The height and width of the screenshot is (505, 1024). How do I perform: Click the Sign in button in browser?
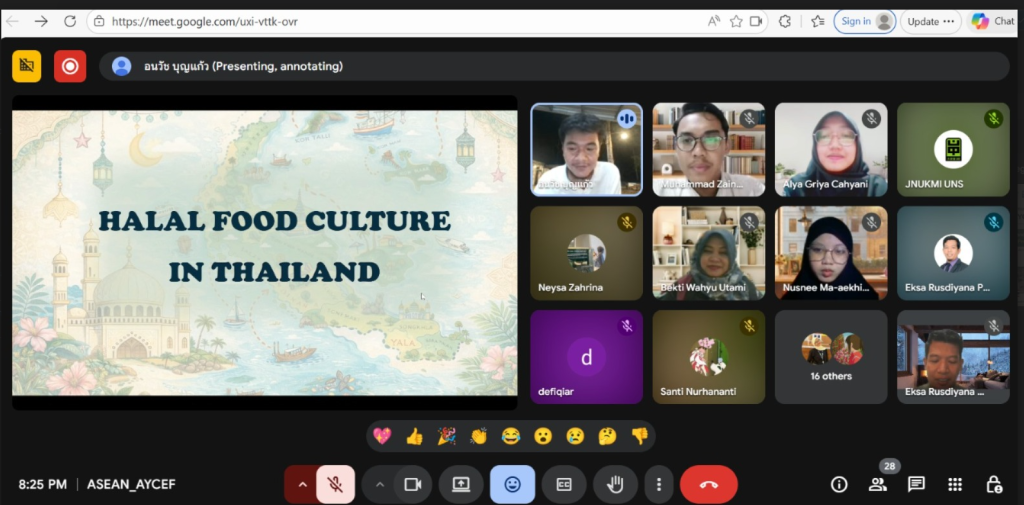click(864, 21)
